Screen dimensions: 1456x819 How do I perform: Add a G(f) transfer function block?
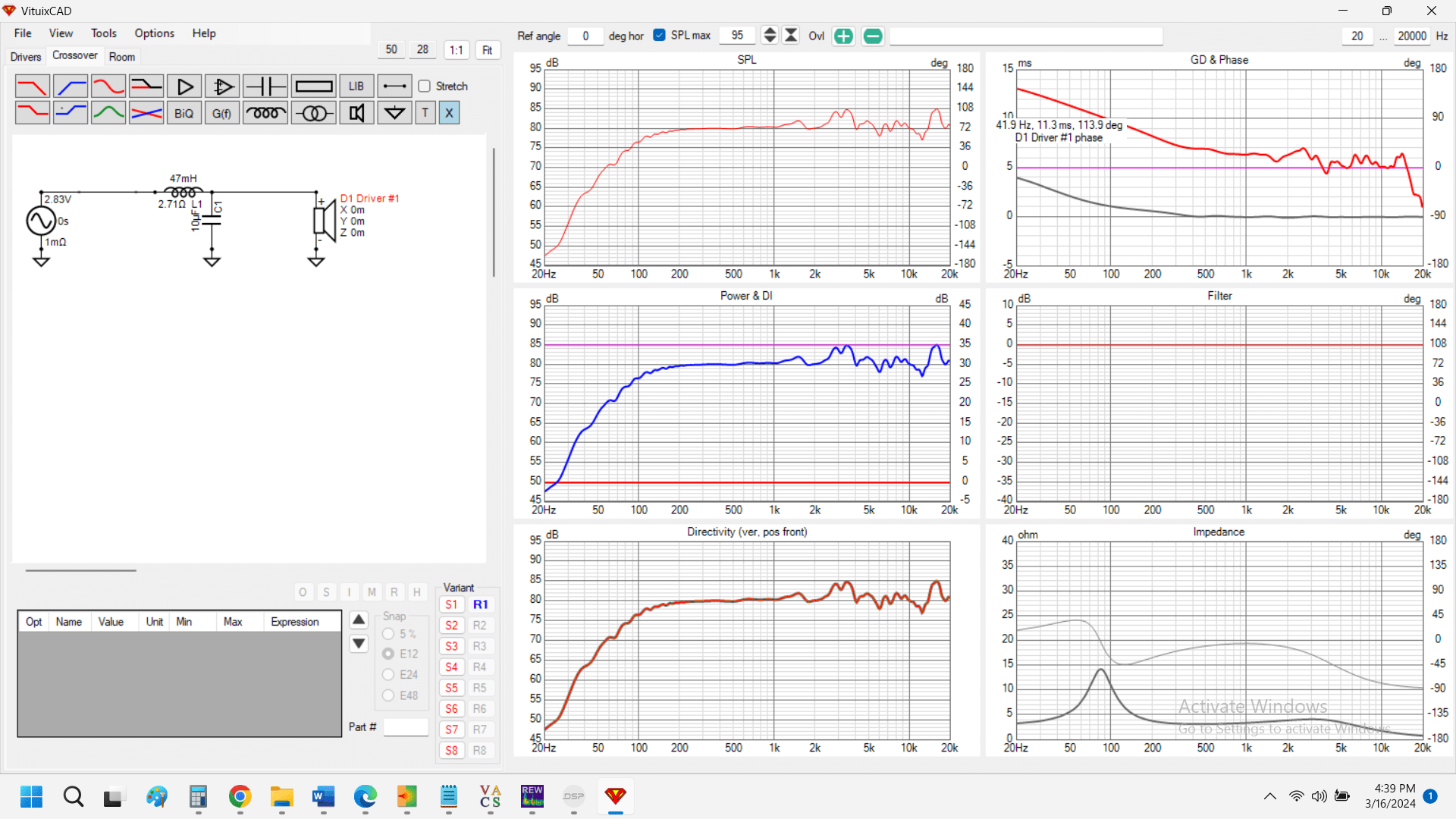(222, 113)
